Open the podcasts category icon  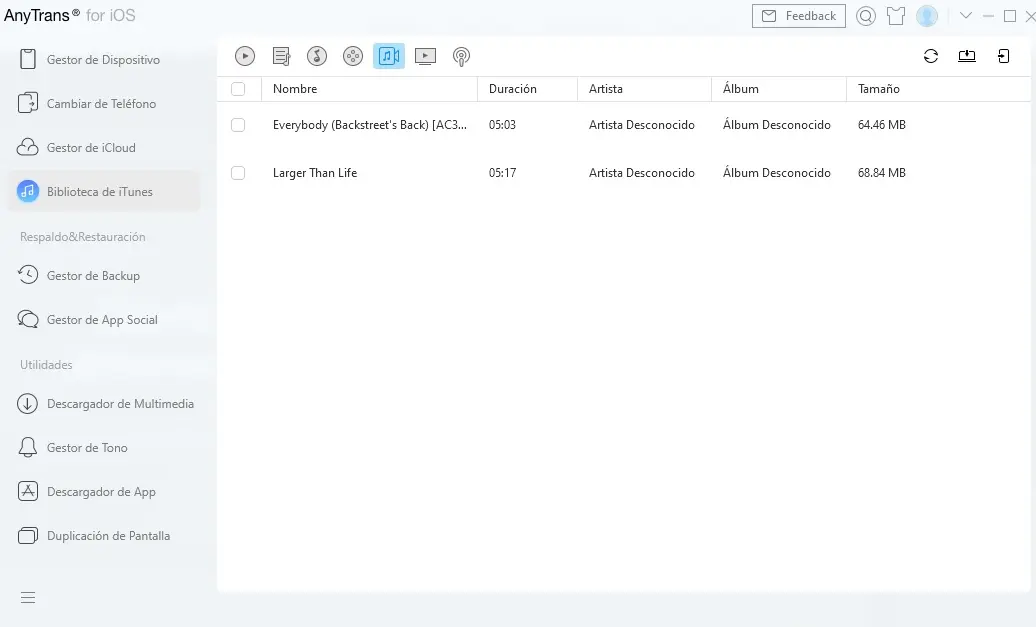coord(461,57)
